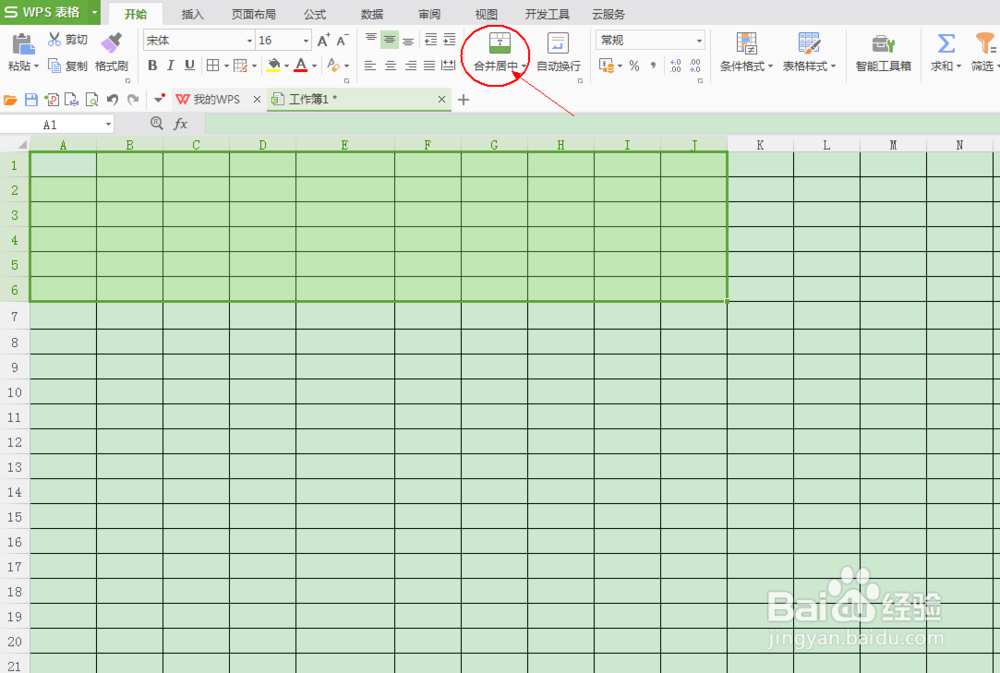Click the open folder icon in quick toolbar
Image resolution: width=1000 pixels, height=673 pixels.
coord(10,100)
